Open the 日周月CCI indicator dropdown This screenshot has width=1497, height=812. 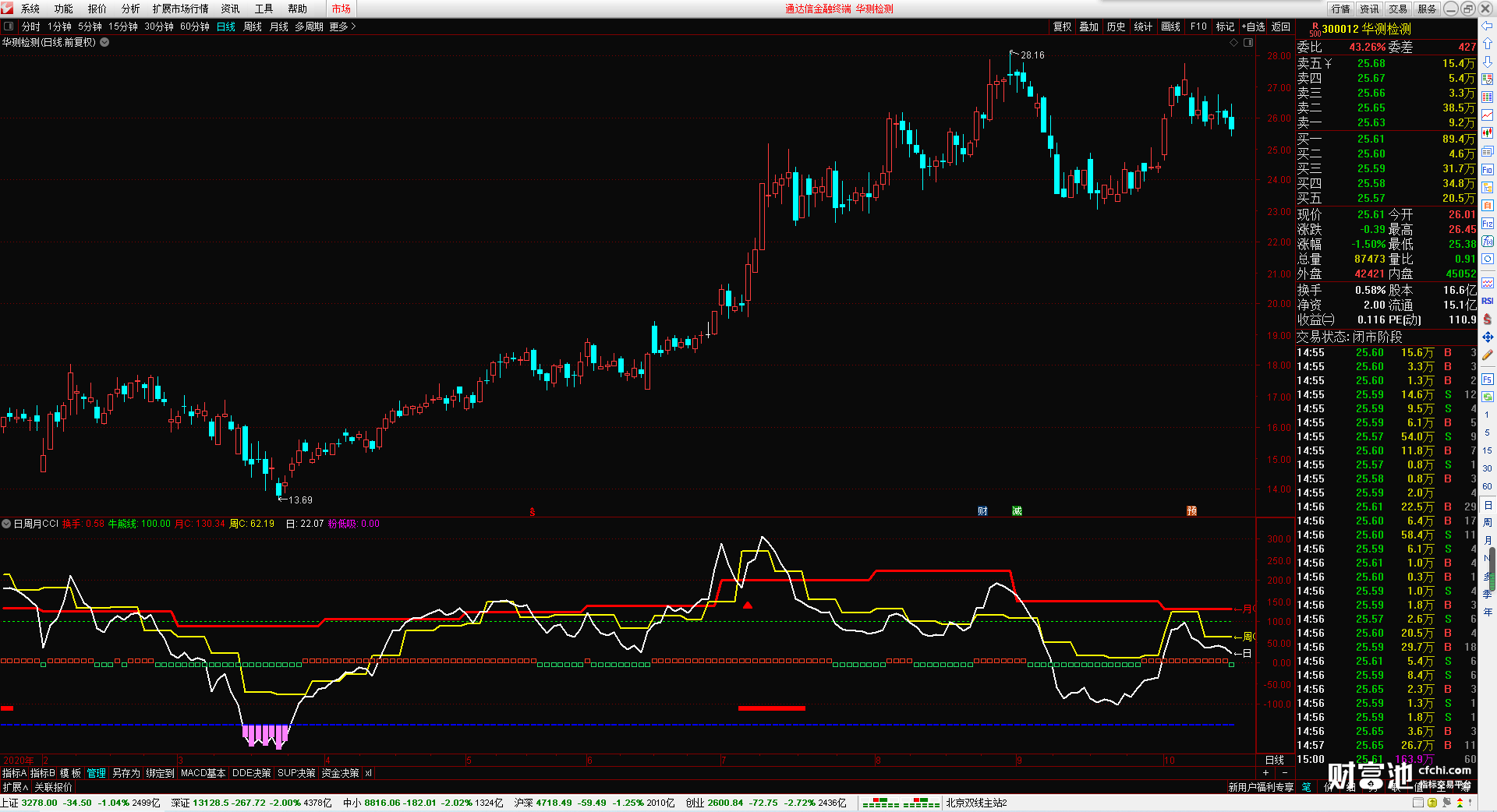pyautogui.click(x=6, y=524)
